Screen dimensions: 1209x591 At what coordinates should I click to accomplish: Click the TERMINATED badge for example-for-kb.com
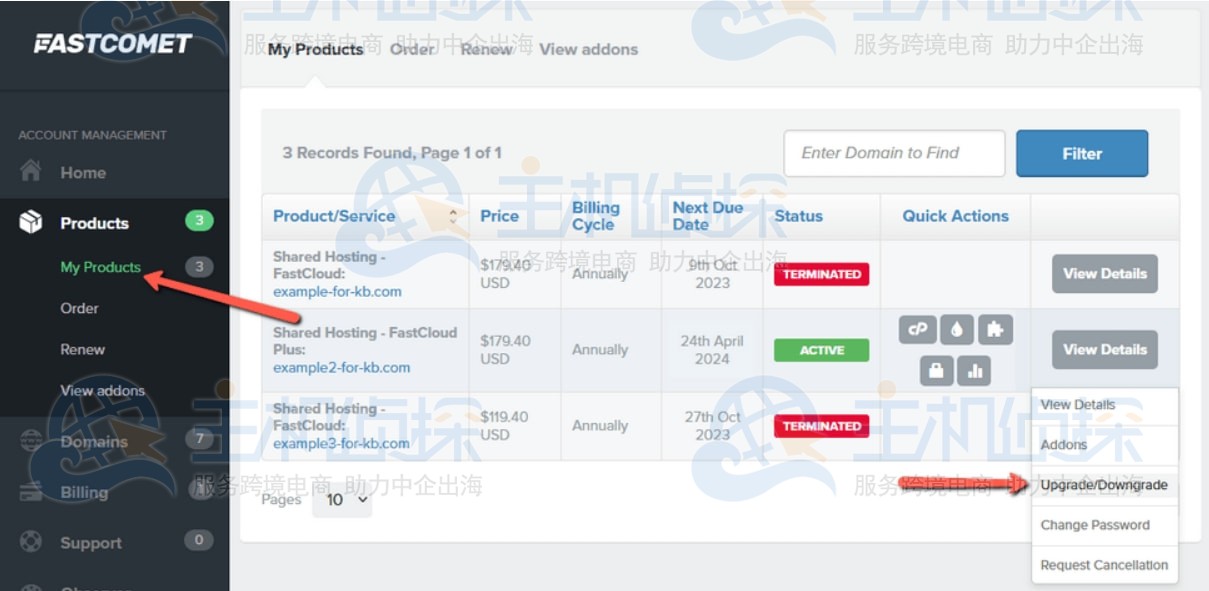pos(821,274)
